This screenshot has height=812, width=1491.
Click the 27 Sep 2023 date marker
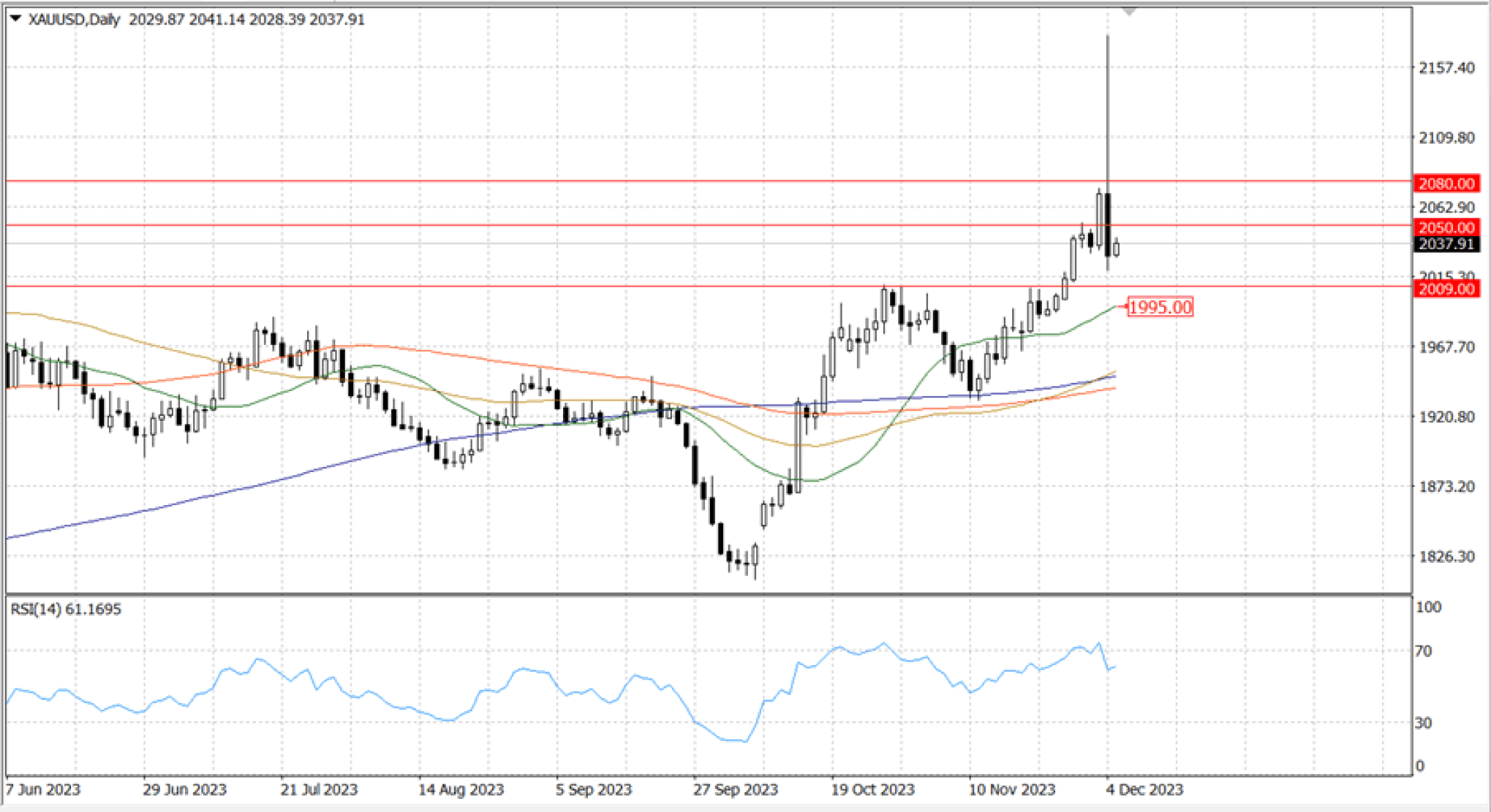[735, 789]
